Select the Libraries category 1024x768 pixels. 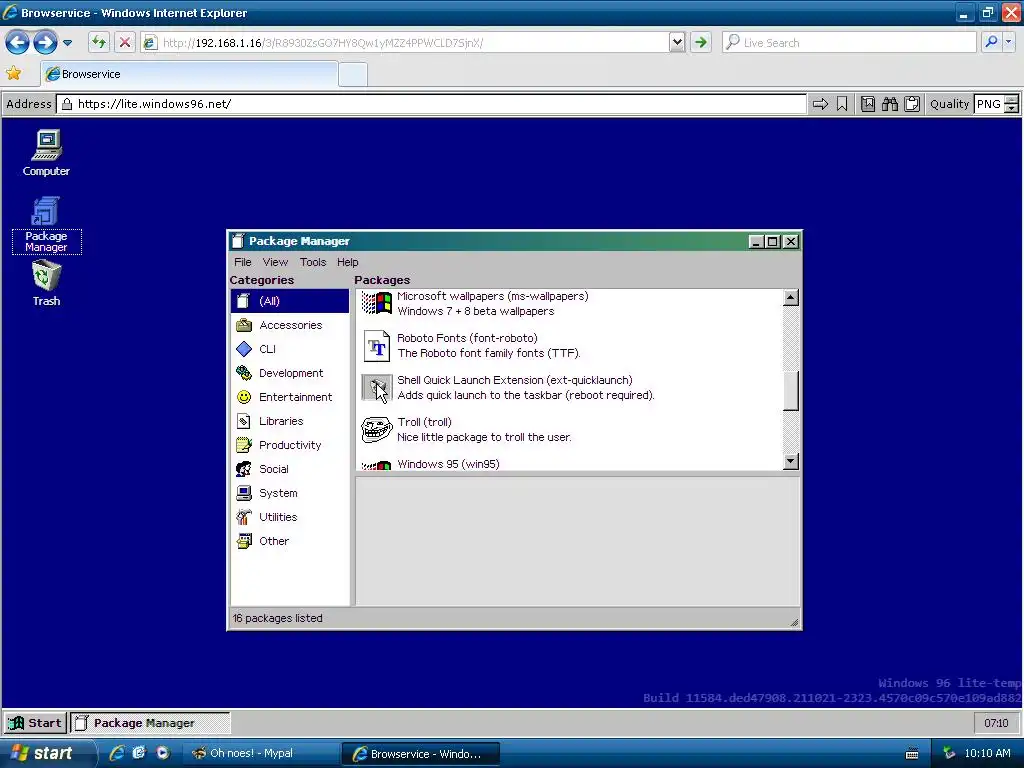[x=290, y=421]
